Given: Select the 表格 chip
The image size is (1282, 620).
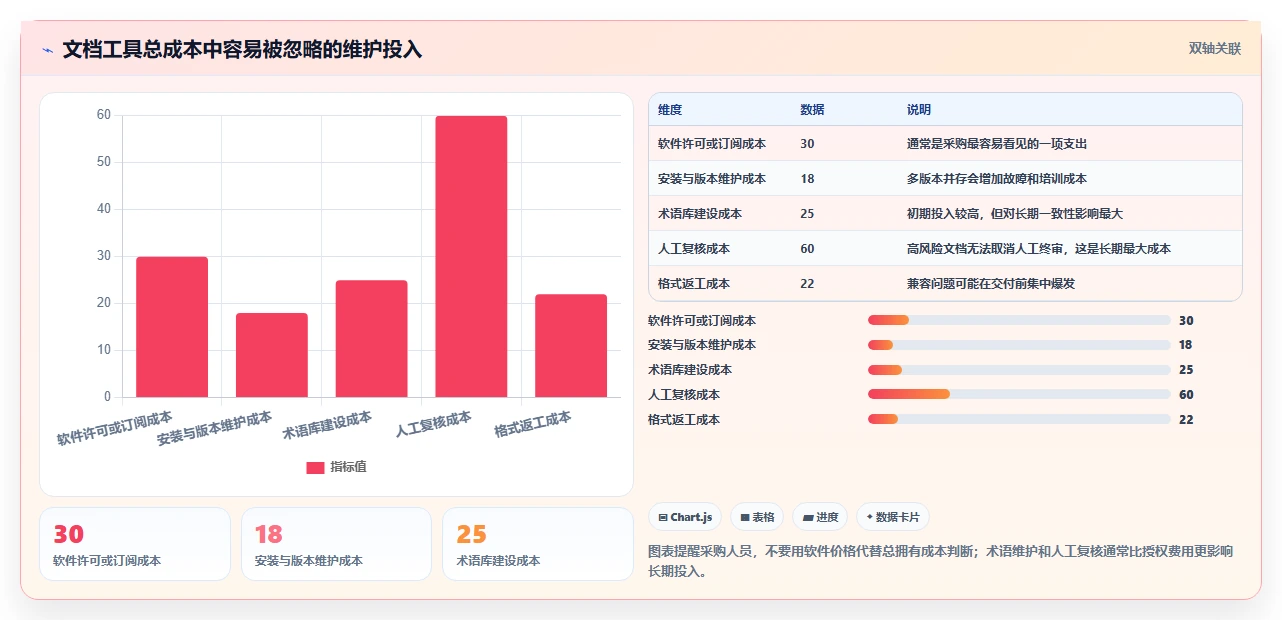Looking at the screenshot, I should click(x=757, y=517).
